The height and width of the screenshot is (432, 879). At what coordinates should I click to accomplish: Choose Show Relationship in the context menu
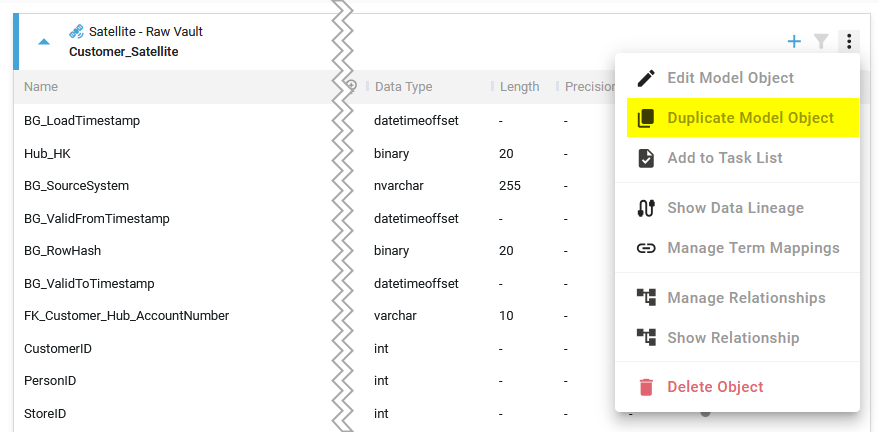(x=733, y=338)
